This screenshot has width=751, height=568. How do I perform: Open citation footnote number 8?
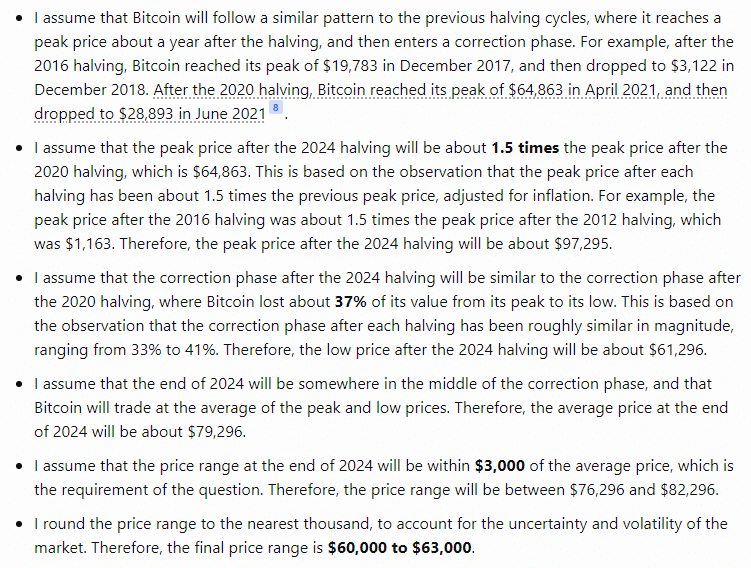(276, 109)
